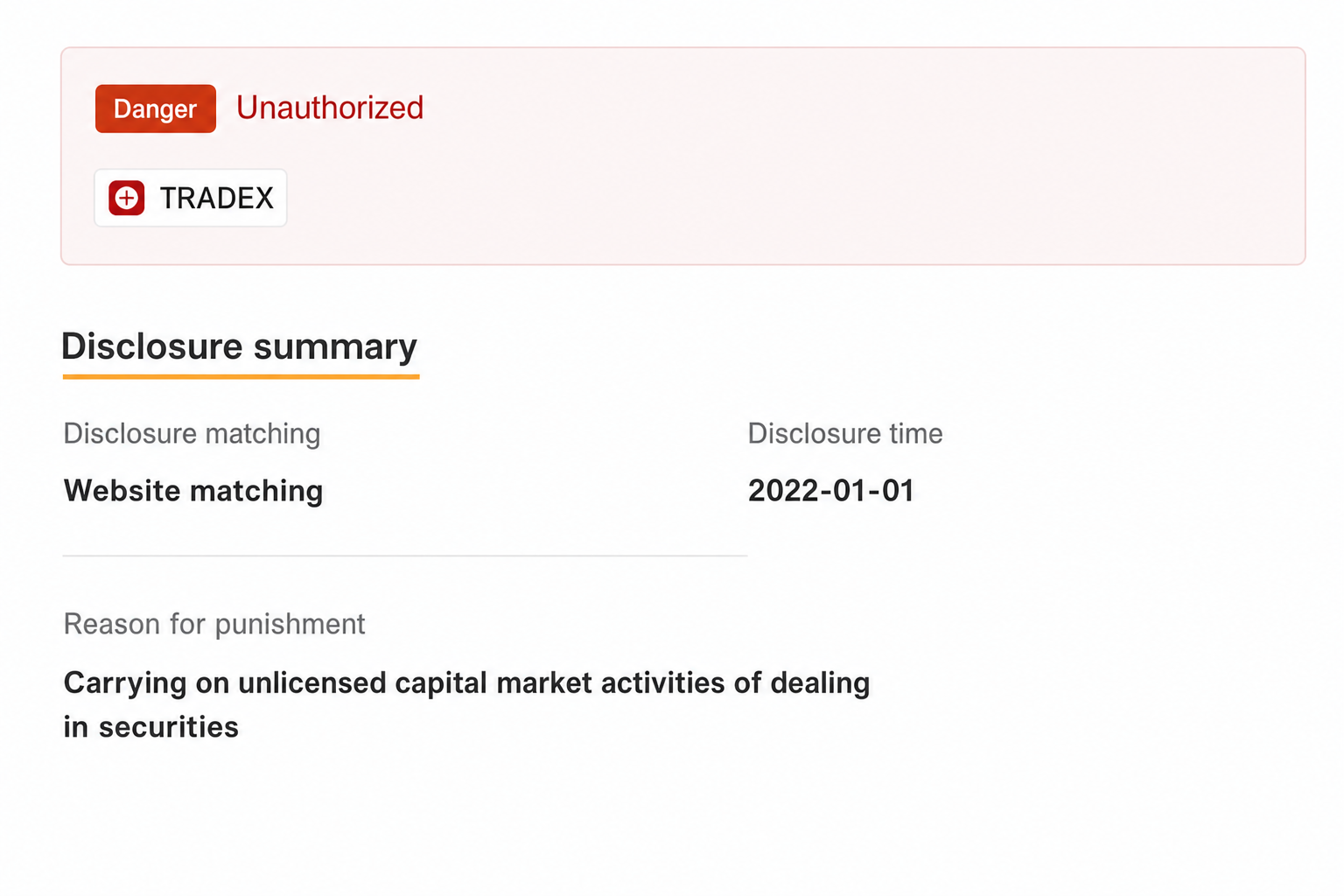Viewport: 1344px width, 896px height.
Task: Click the orange underline below Disclosure summary
Action: tap(241, 376)
